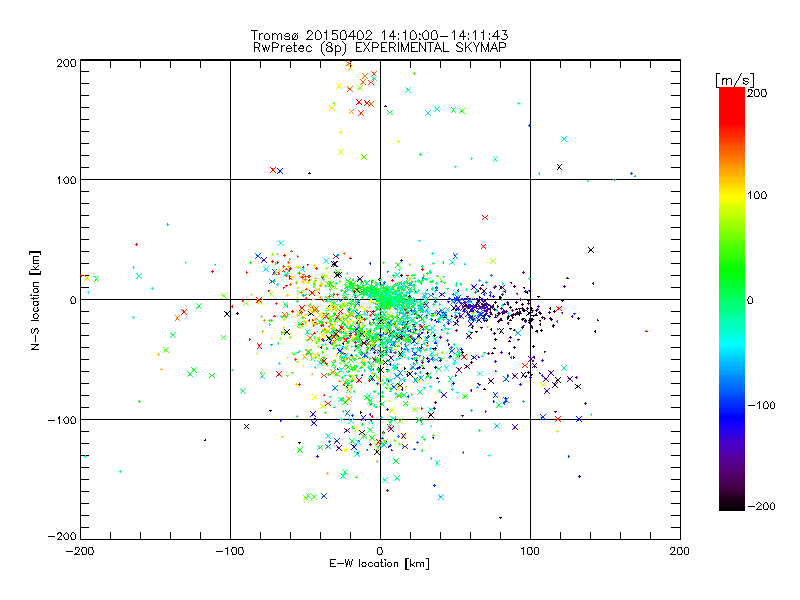Click the 'E-W location [km]' axis label
This screenshot has width=800, height=600.
click(x=379, y=564)
